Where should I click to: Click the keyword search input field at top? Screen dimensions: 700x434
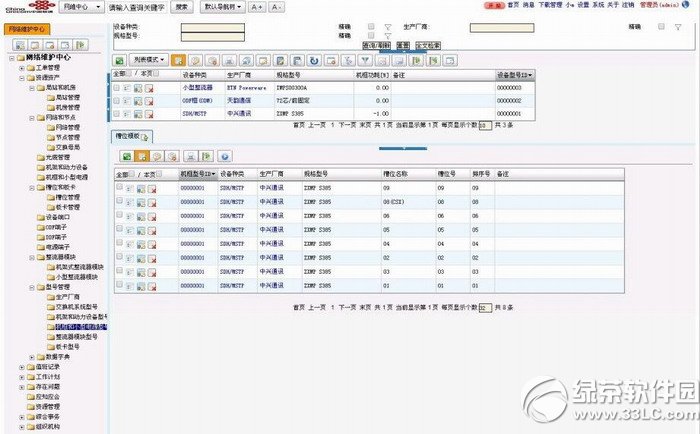(x=138, y=7)
